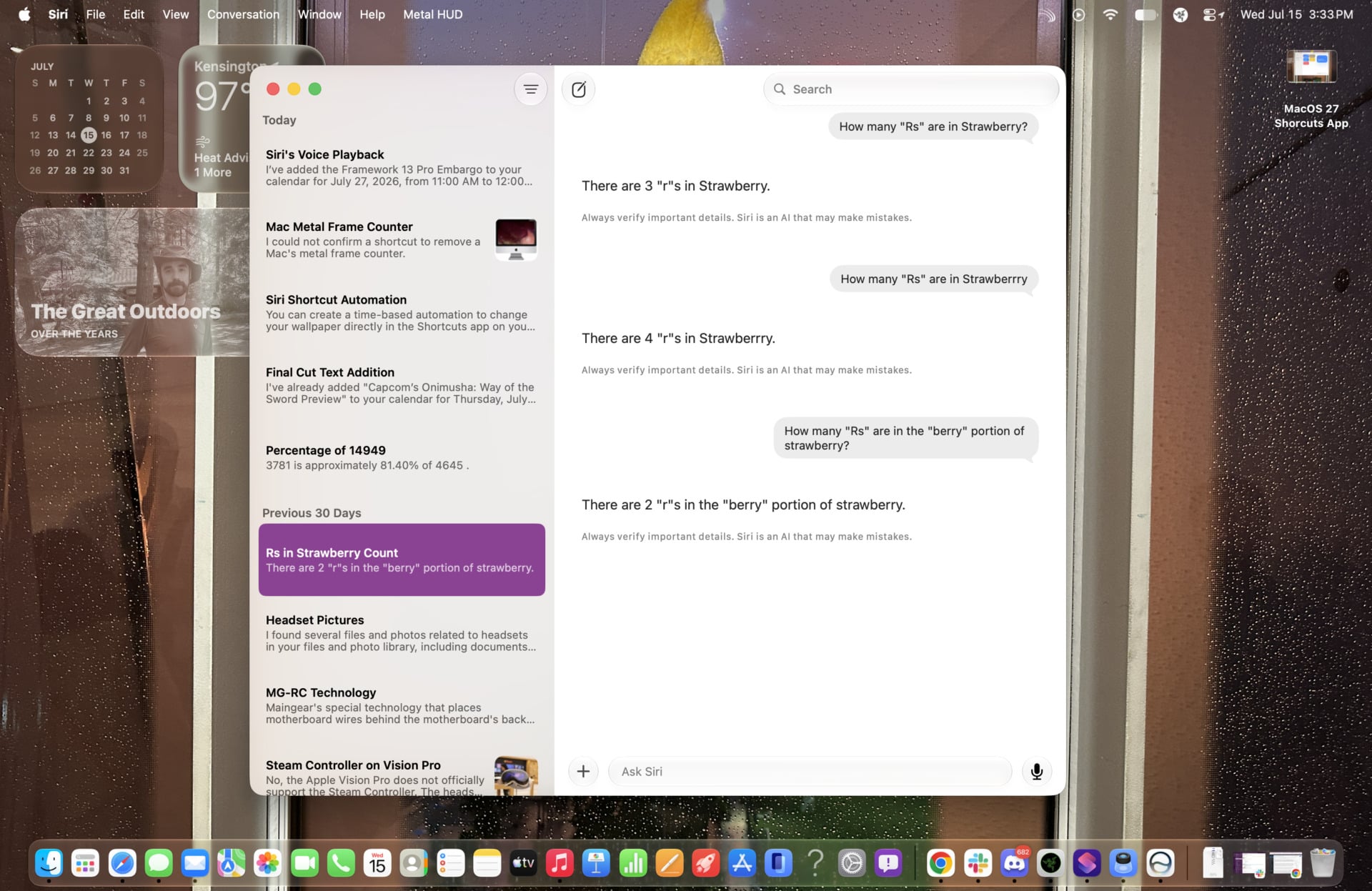The image size is (1372, 891).
Task: Open Shortcuts app from the Dock
Action: tap(1087, 863)
